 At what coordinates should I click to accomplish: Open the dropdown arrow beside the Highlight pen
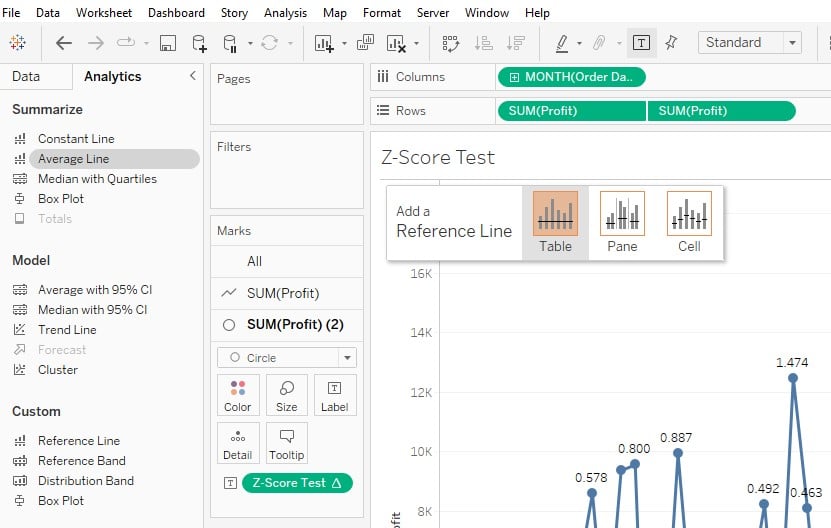point(579,43)
